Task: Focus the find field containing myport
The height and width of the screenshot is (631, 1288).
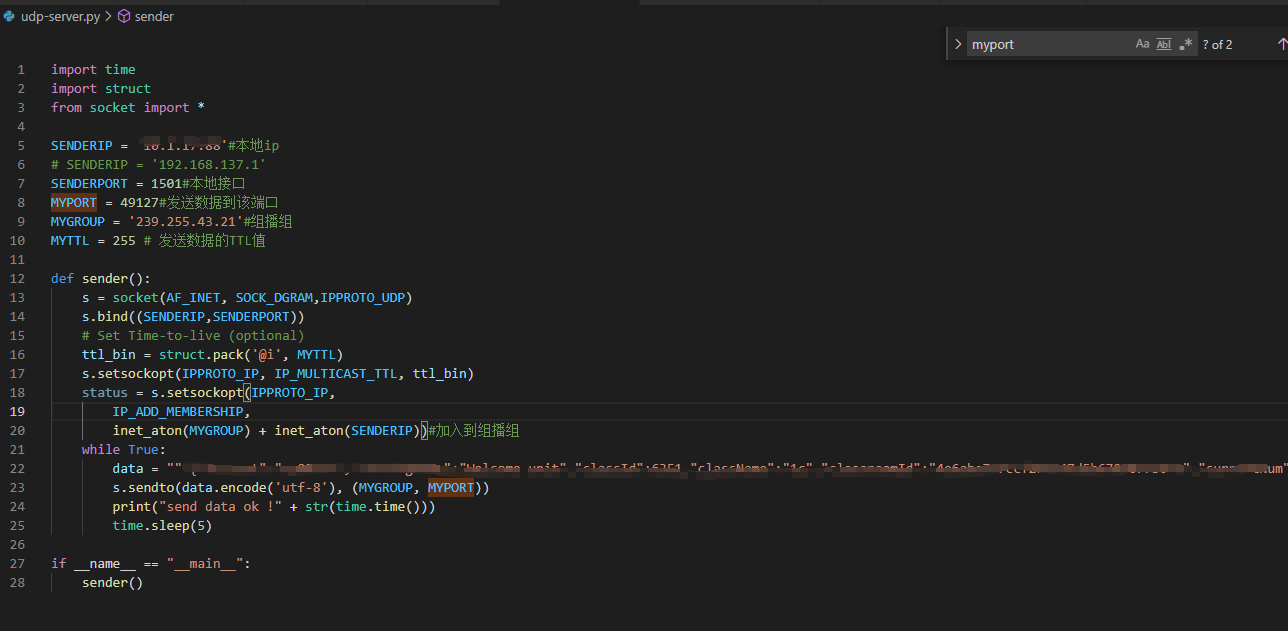Action: coord(1050,44)
